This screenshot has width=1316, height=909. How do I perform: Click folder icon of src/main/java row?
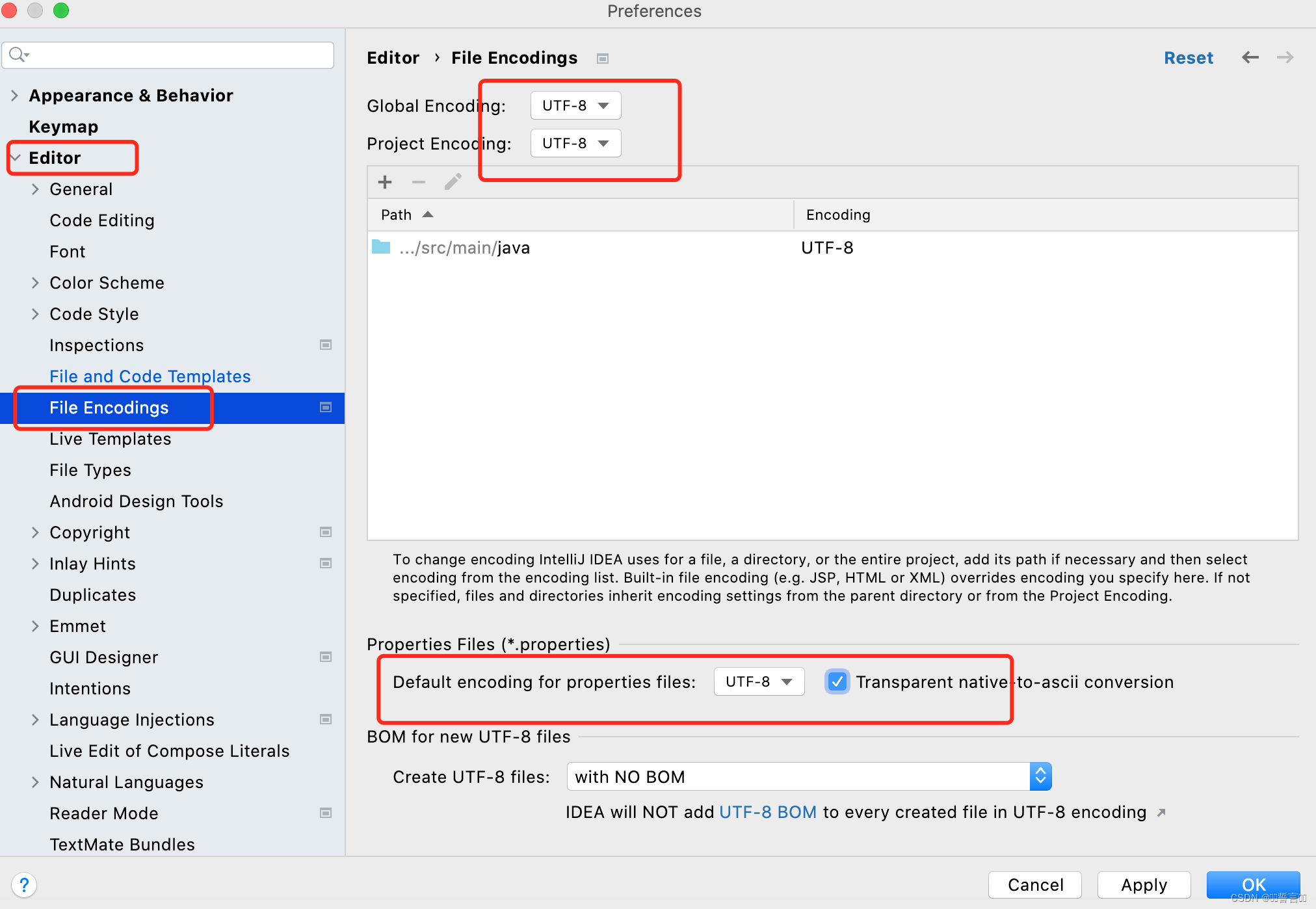[381, 247]
